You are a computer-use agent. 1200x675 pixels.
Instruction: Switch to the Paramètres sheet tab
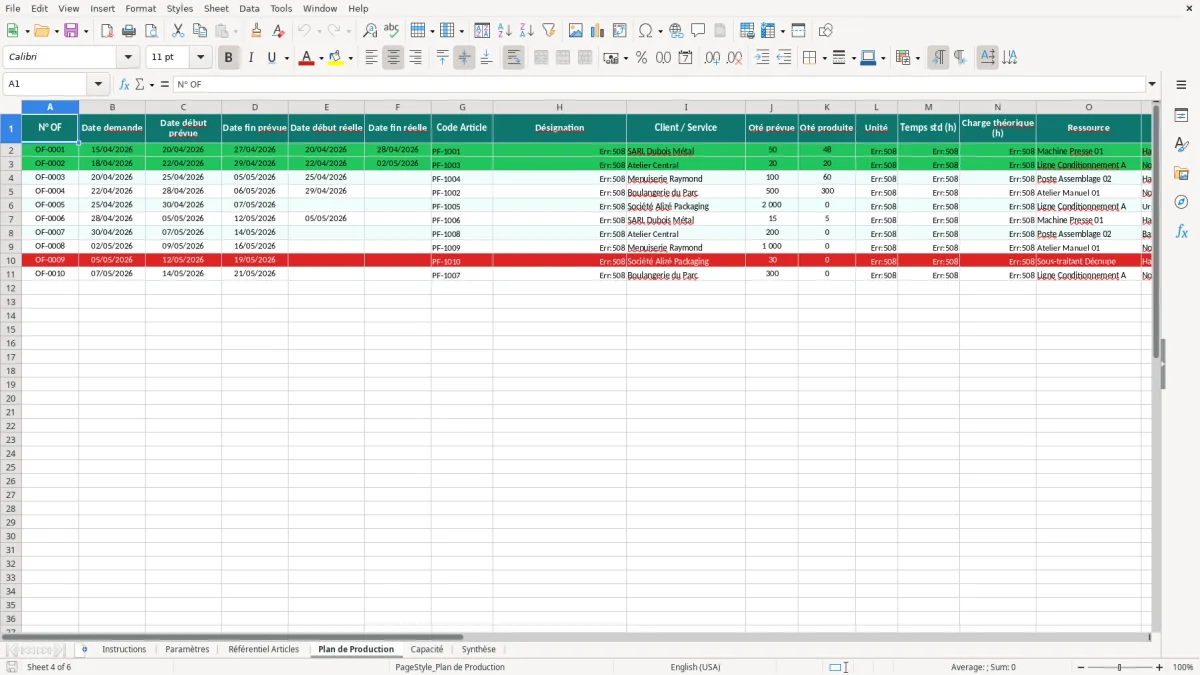187,649
